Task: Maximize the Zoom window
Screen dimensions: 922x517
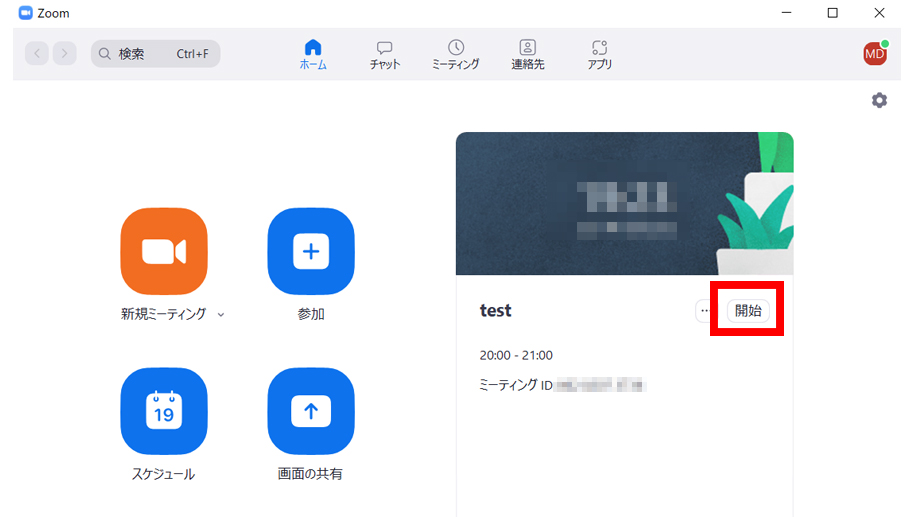Action: tap(833, 13)
